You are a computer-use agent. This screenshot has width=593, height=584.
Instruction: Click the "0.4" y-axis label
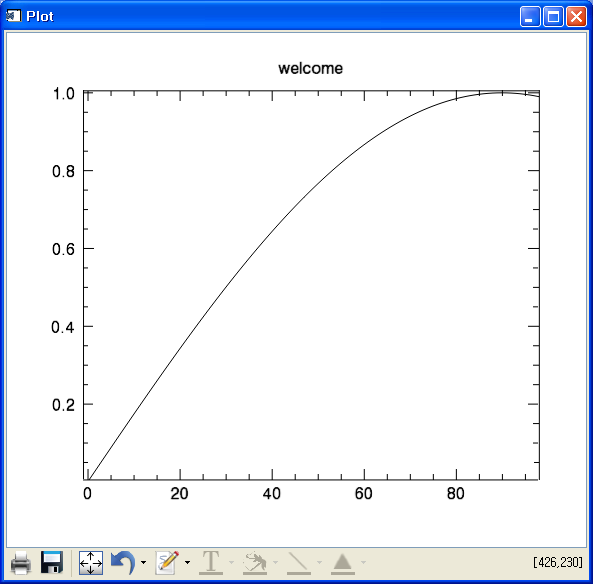tap(63, 327)
